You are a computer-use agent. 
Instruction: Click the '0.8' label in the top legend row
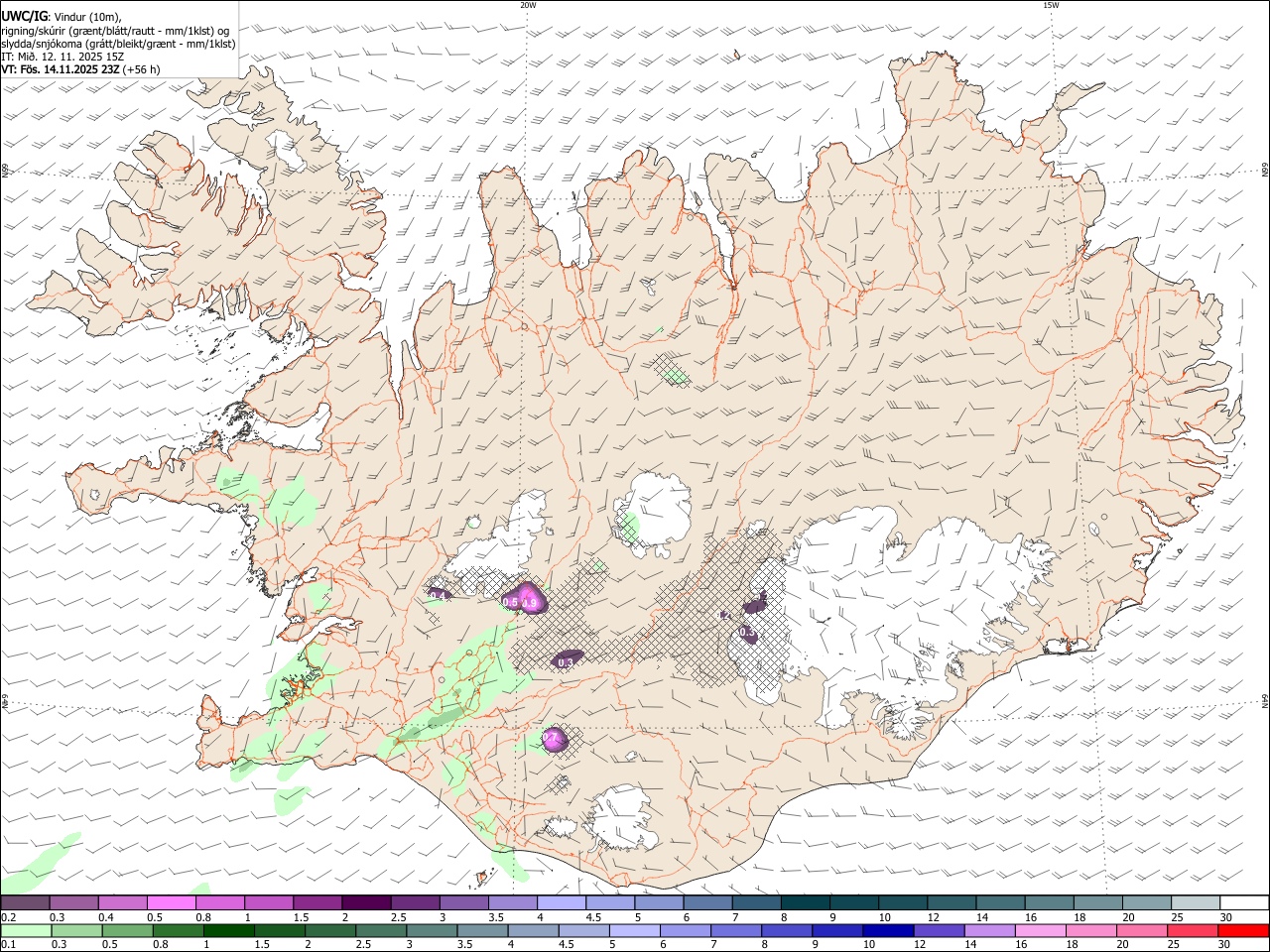click(x=203, y=917)
